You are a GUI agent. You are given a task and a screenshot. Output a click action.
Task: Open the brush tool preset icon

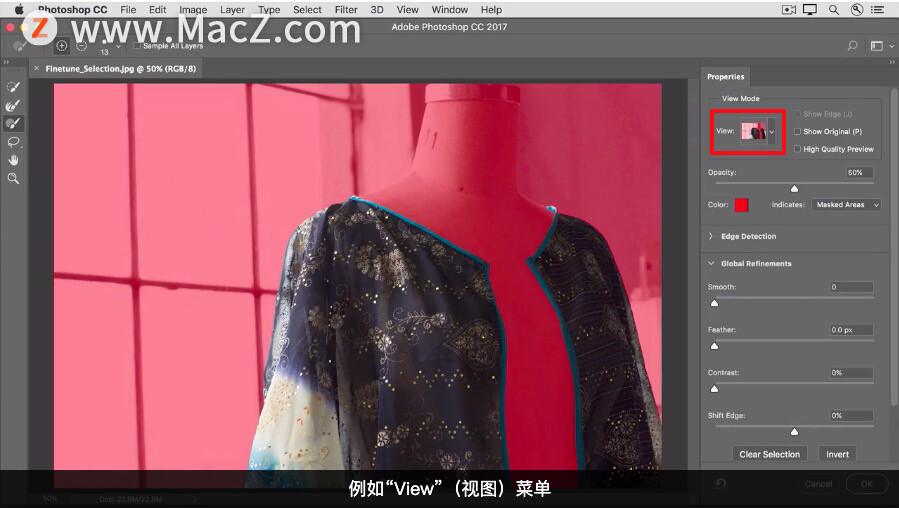pyautogui.click(x=21, y=46)
